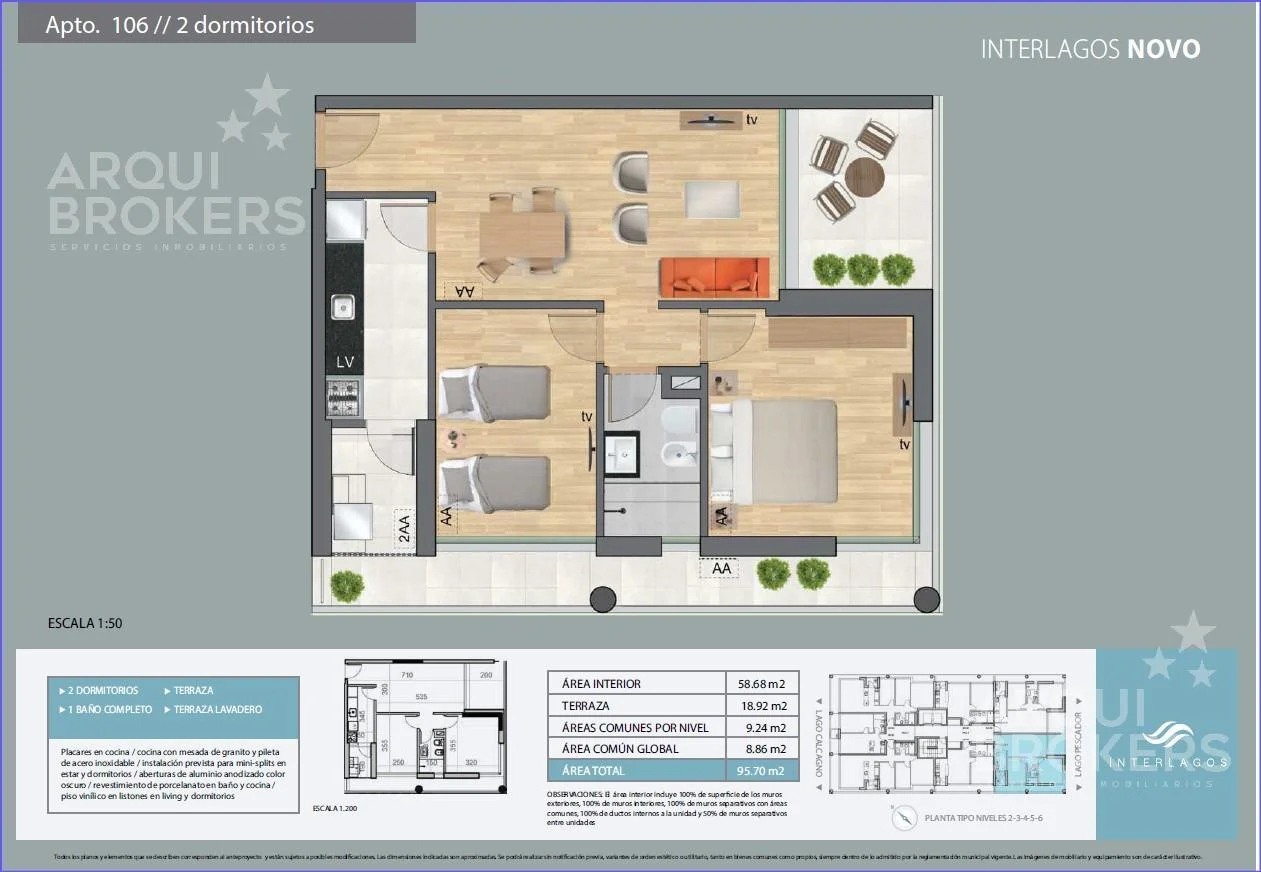The width and height of the screenshot is (1261, 872).
Task: Click the 'tv' label in the master bedroom
Action: [x=904, y=444]
